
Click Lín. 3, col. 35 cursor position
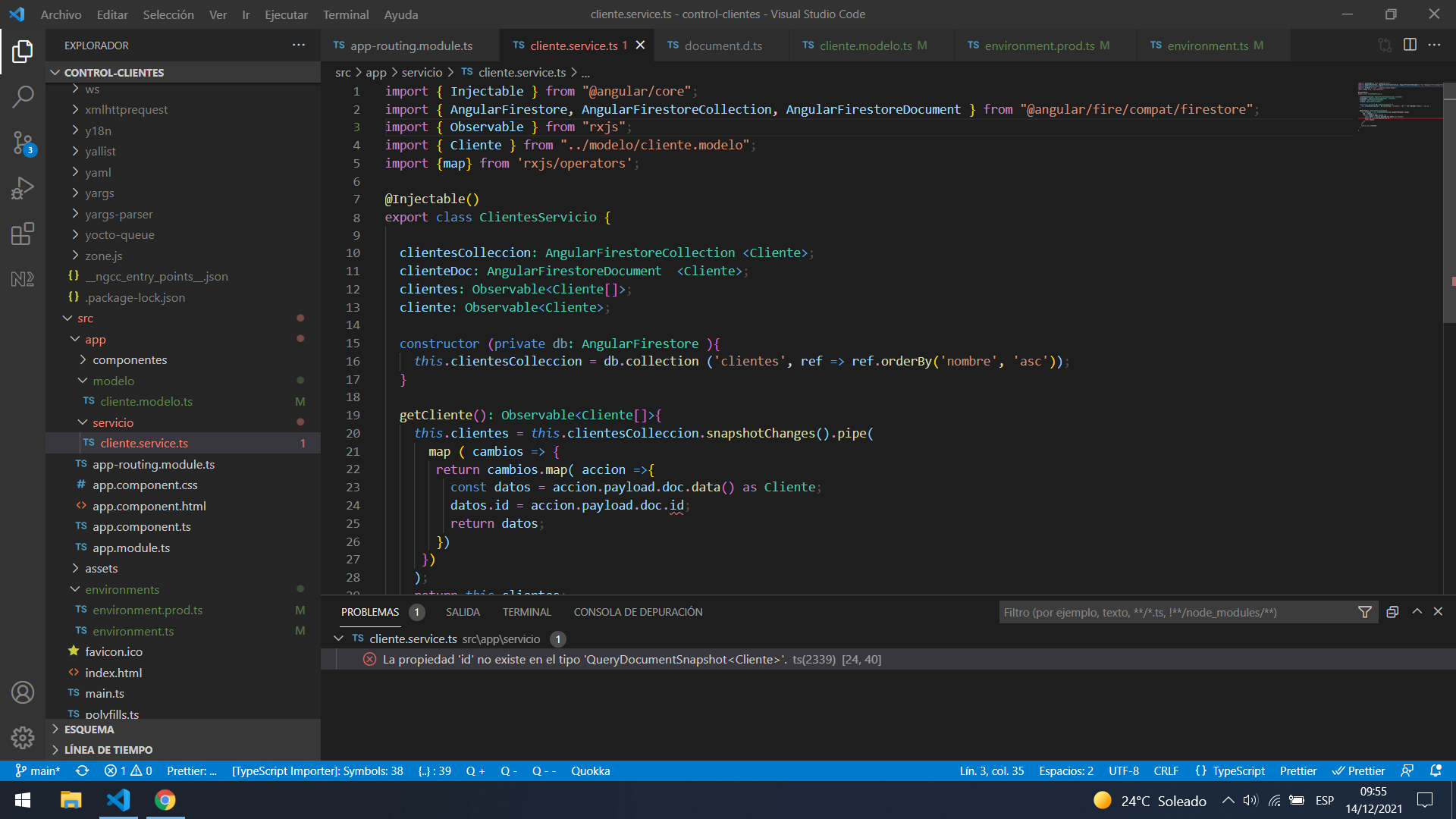click(991, 770)
